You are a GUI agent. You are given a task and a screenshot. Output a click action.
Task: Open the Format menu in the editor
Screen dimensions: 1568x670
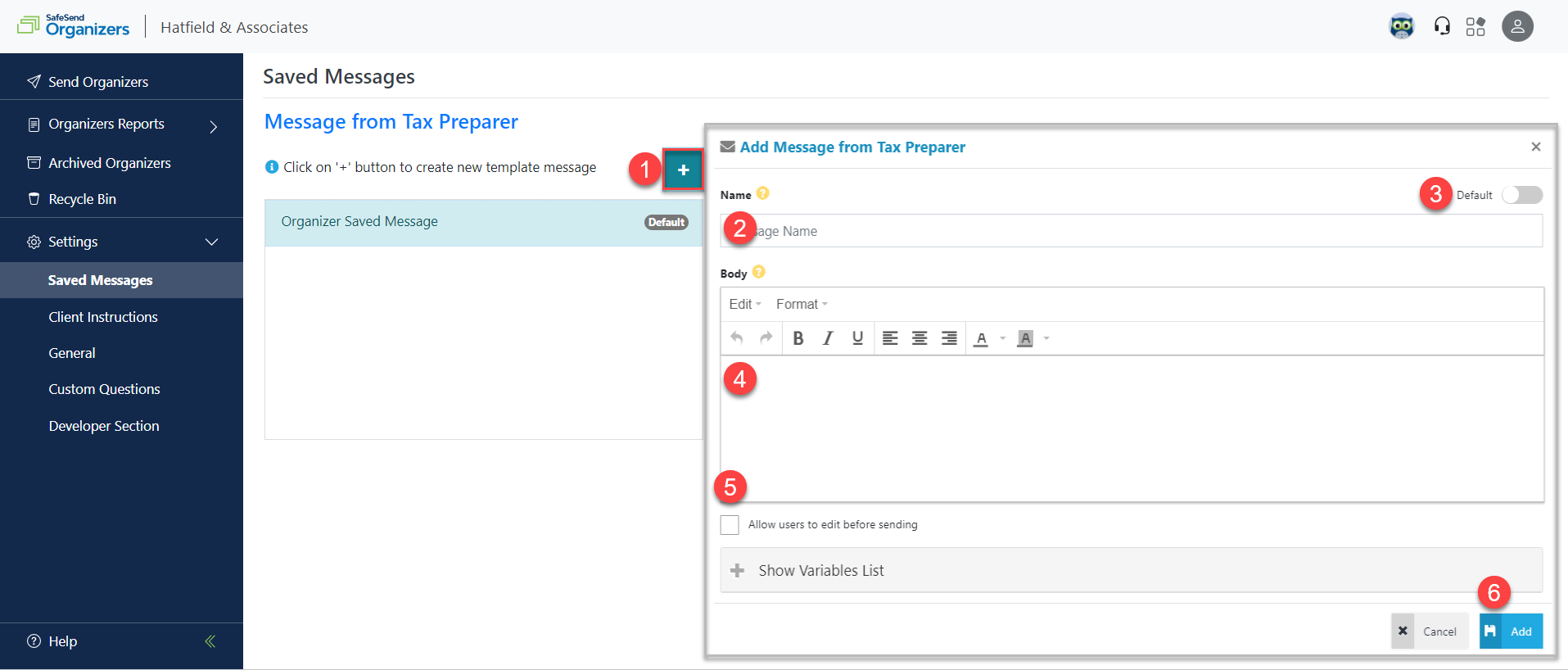click(802, 304)
